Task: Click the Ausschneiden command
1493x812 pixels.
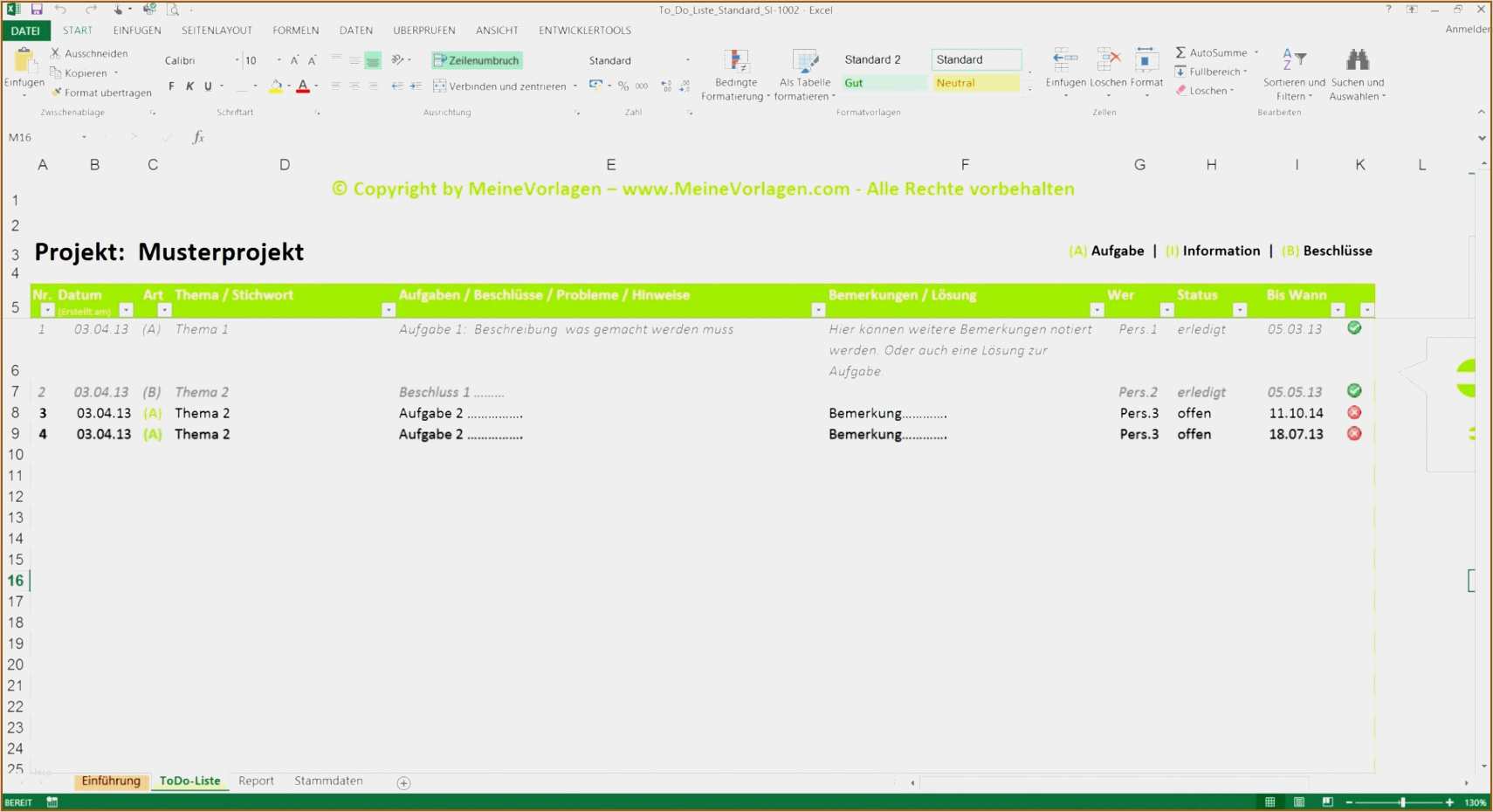Action: click(x=91, y=53)
